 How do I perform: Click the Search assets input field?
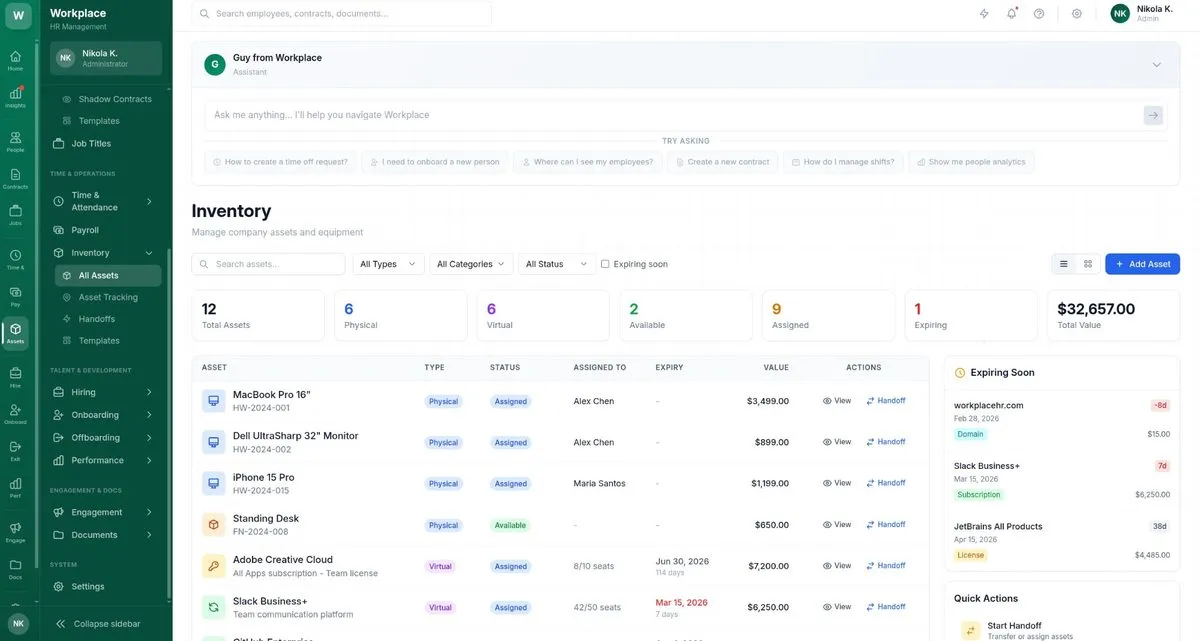tap(270, 264)
